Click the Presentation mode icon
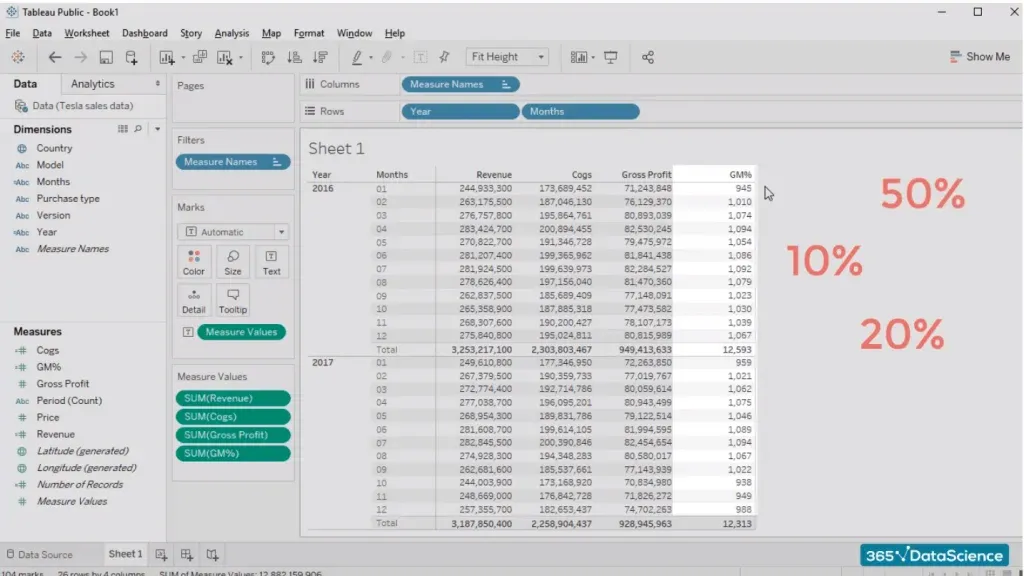The height and width of the screenshot is (576, 1024). tap(611, 58)
